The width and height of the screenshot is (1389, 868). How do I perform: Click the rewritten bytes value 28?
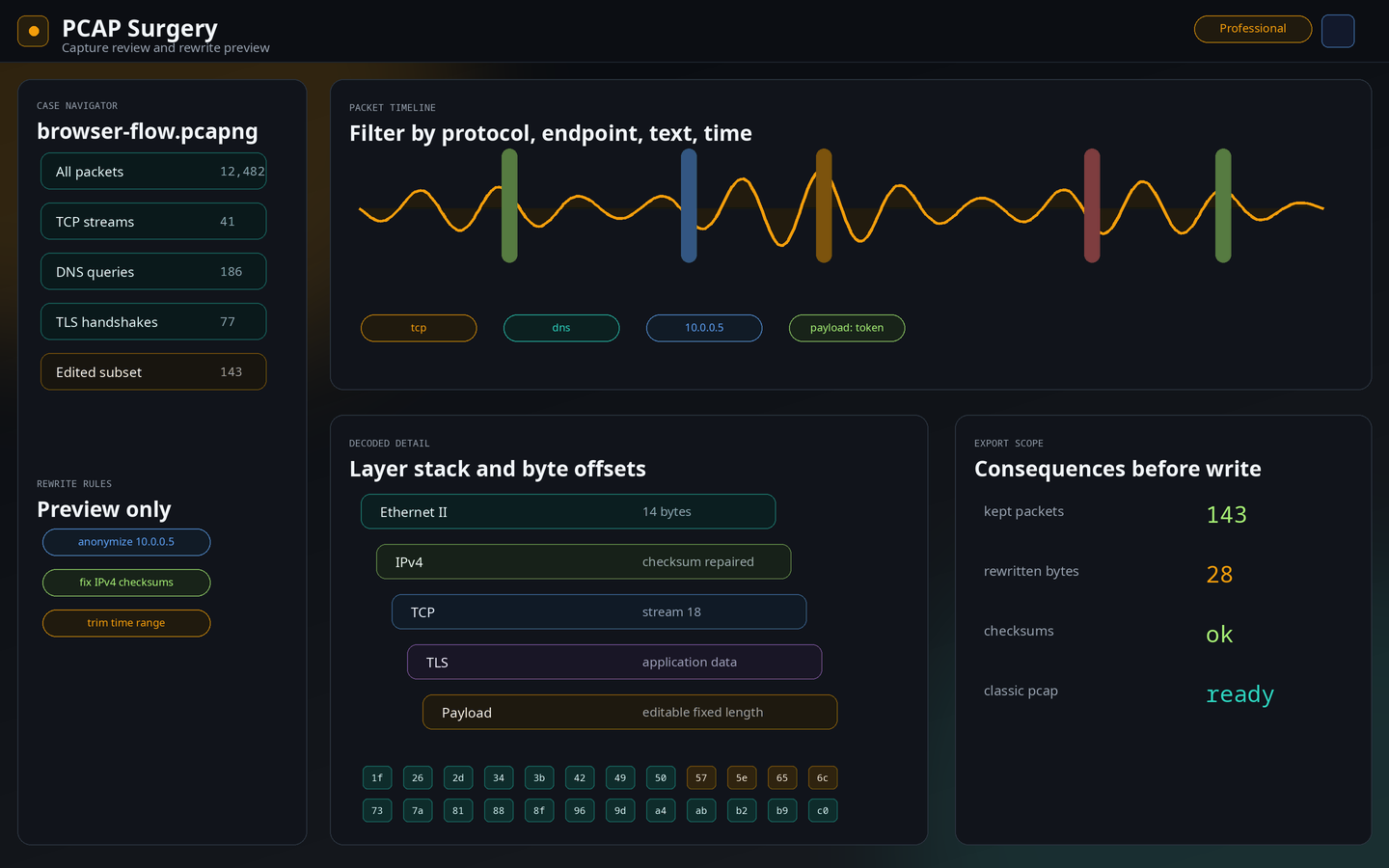click(x=1219, y=575)
